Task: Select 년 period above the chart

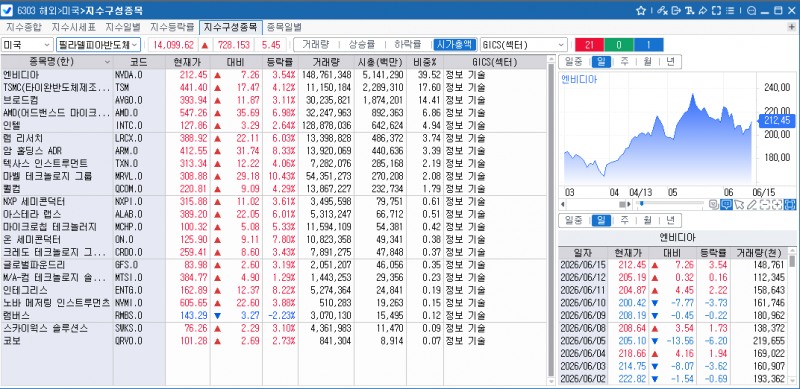Action: pos(670,62)
